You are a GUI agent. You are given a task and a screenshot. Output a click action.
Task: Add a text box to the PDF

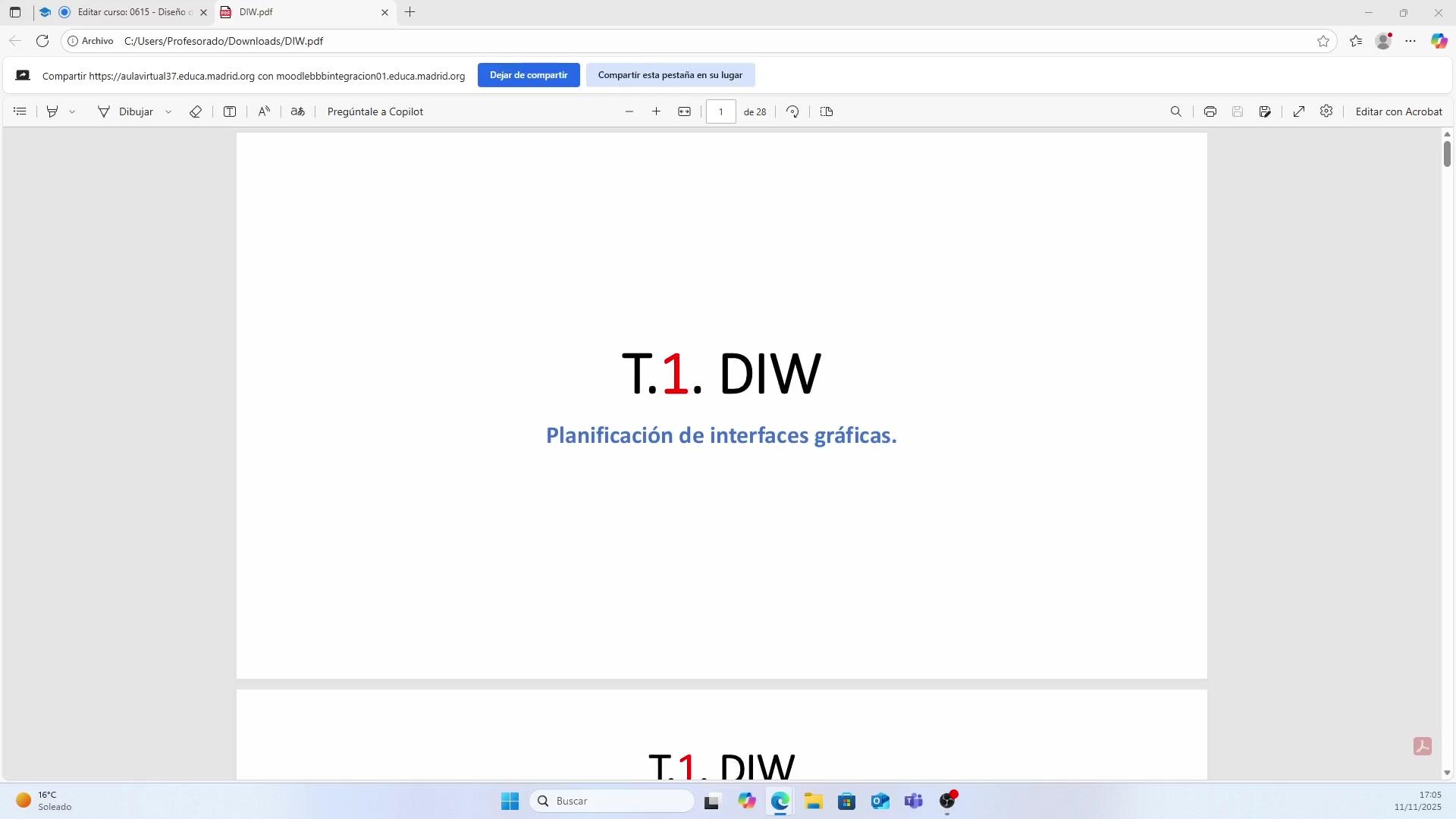coord(230,111)
